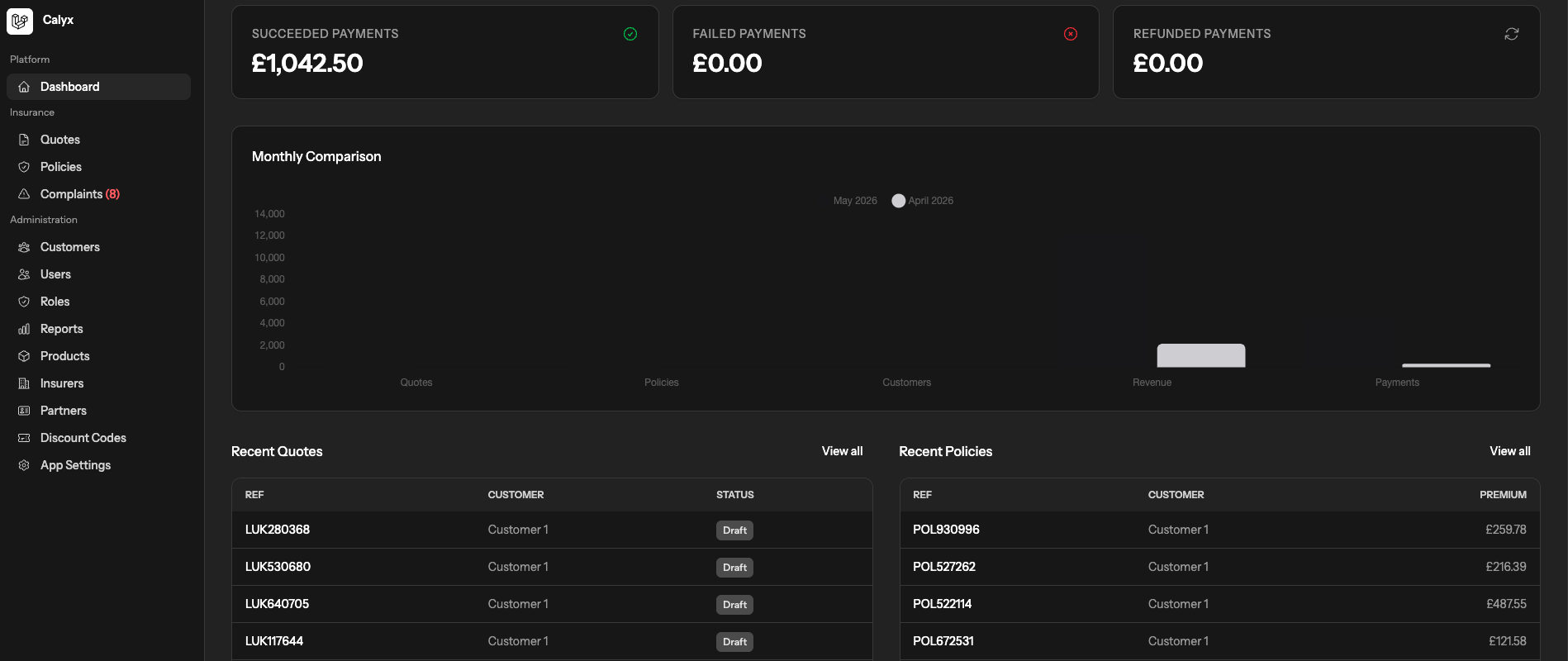The width and height of the screenshot is (1568, 661).
Task: Click the Discount Codes ticket icon
Action: 24,438
